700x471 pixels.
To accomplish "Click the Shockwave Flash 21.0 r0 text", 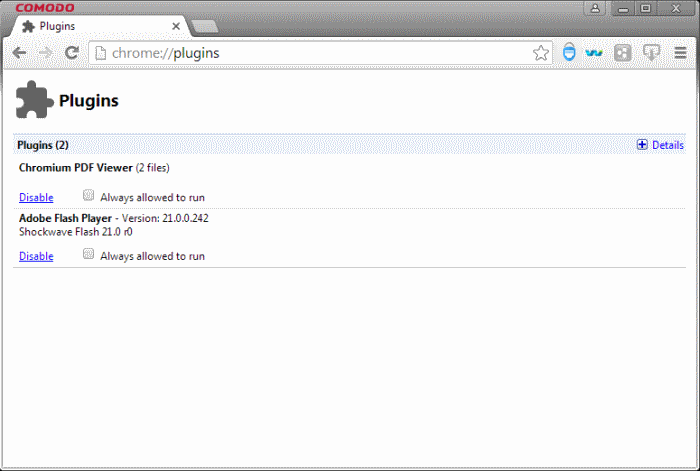I will click(x=76, y=232).
